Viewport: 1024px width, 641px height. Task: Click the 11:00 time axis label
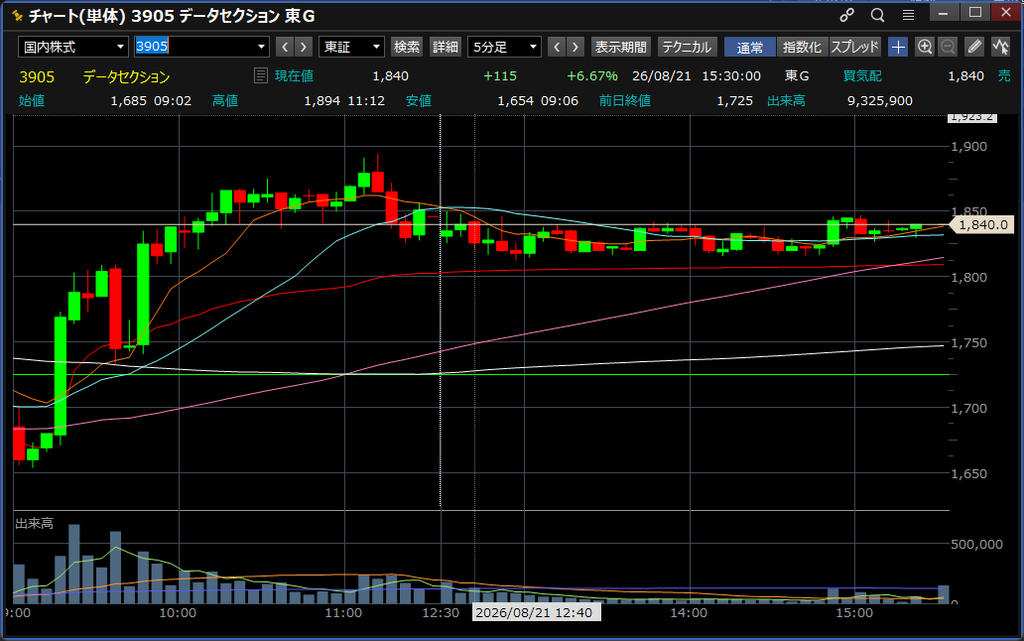[344, 612]
